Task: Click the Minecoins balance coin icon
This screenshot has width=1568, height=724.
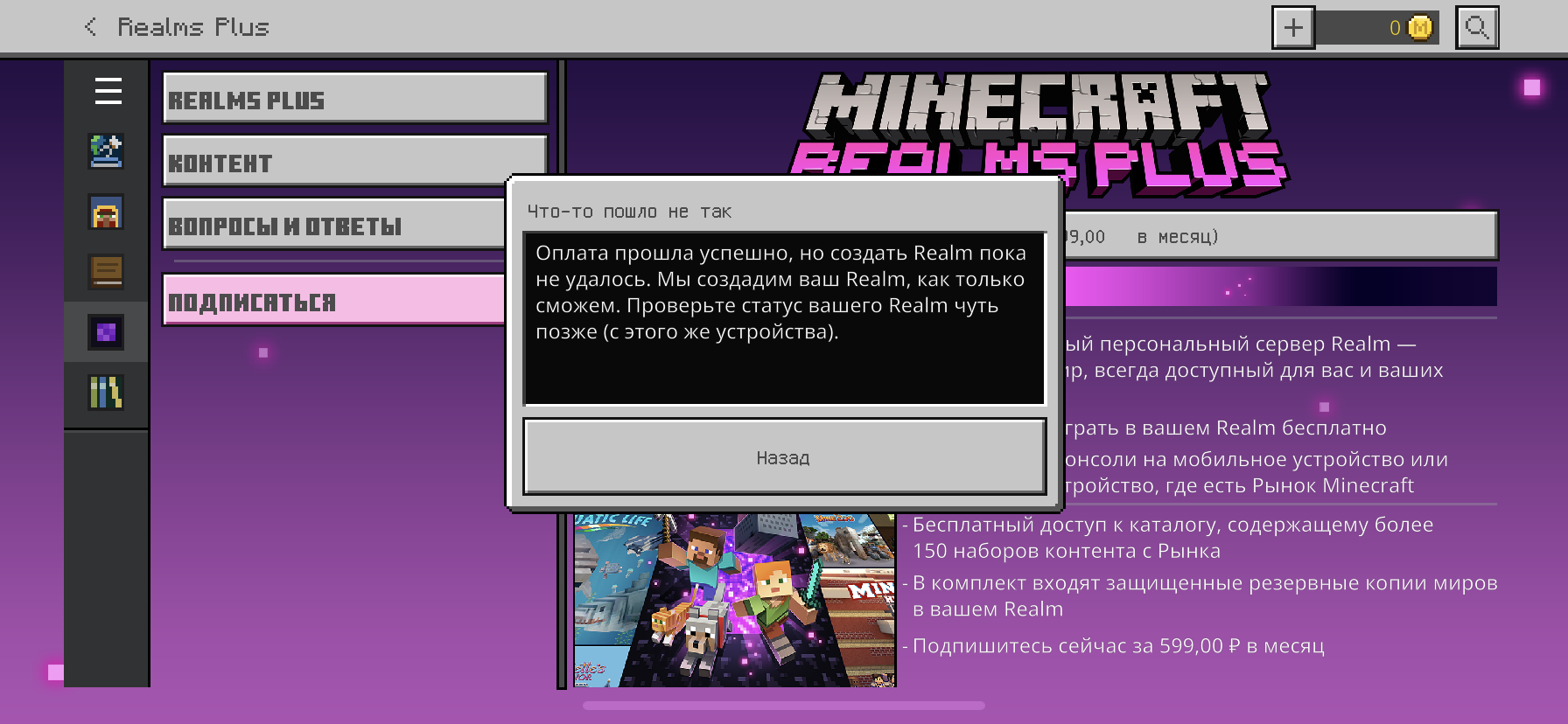Action: (1420, 28)
